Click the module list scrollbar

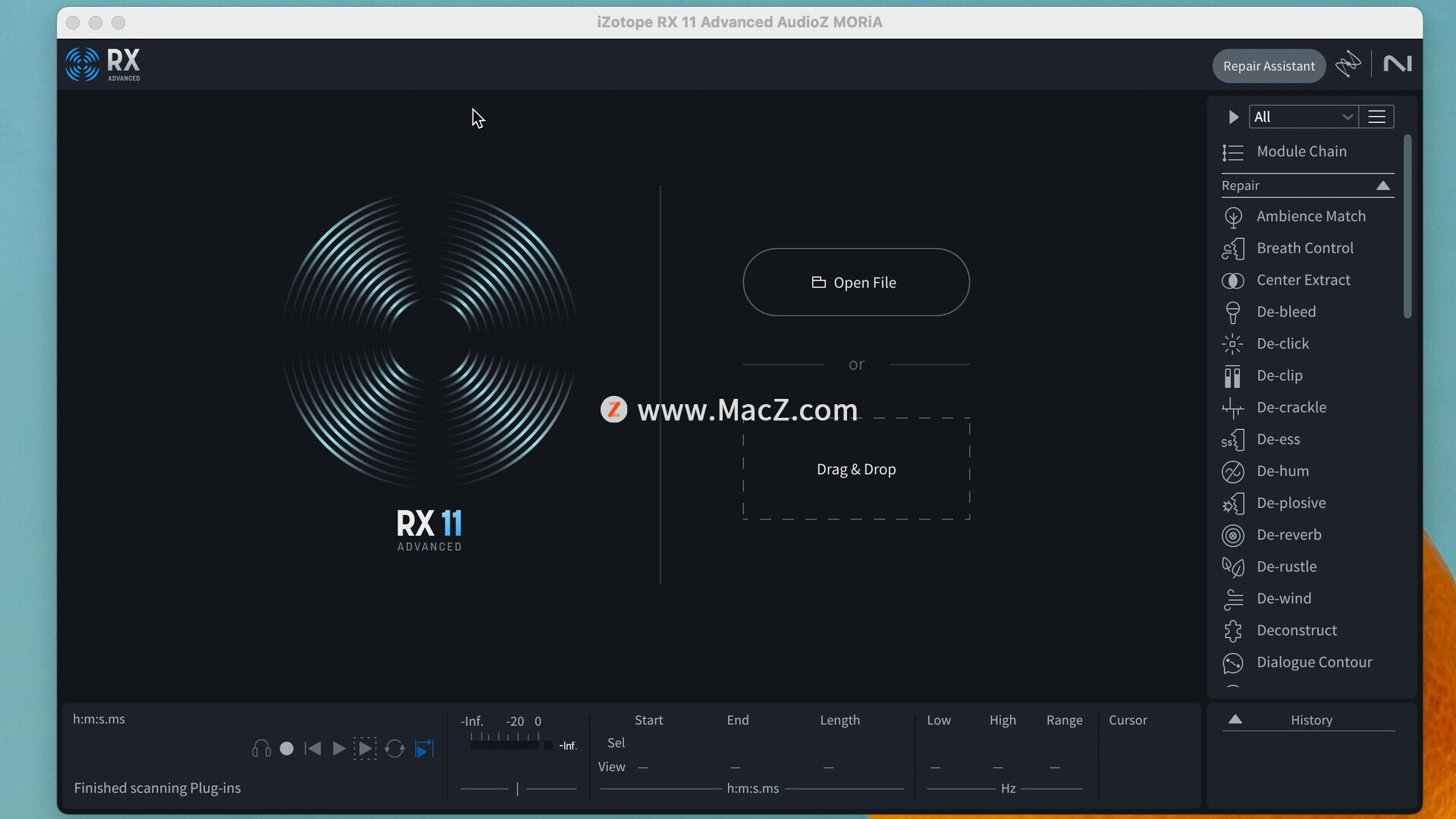(1407, 227)
